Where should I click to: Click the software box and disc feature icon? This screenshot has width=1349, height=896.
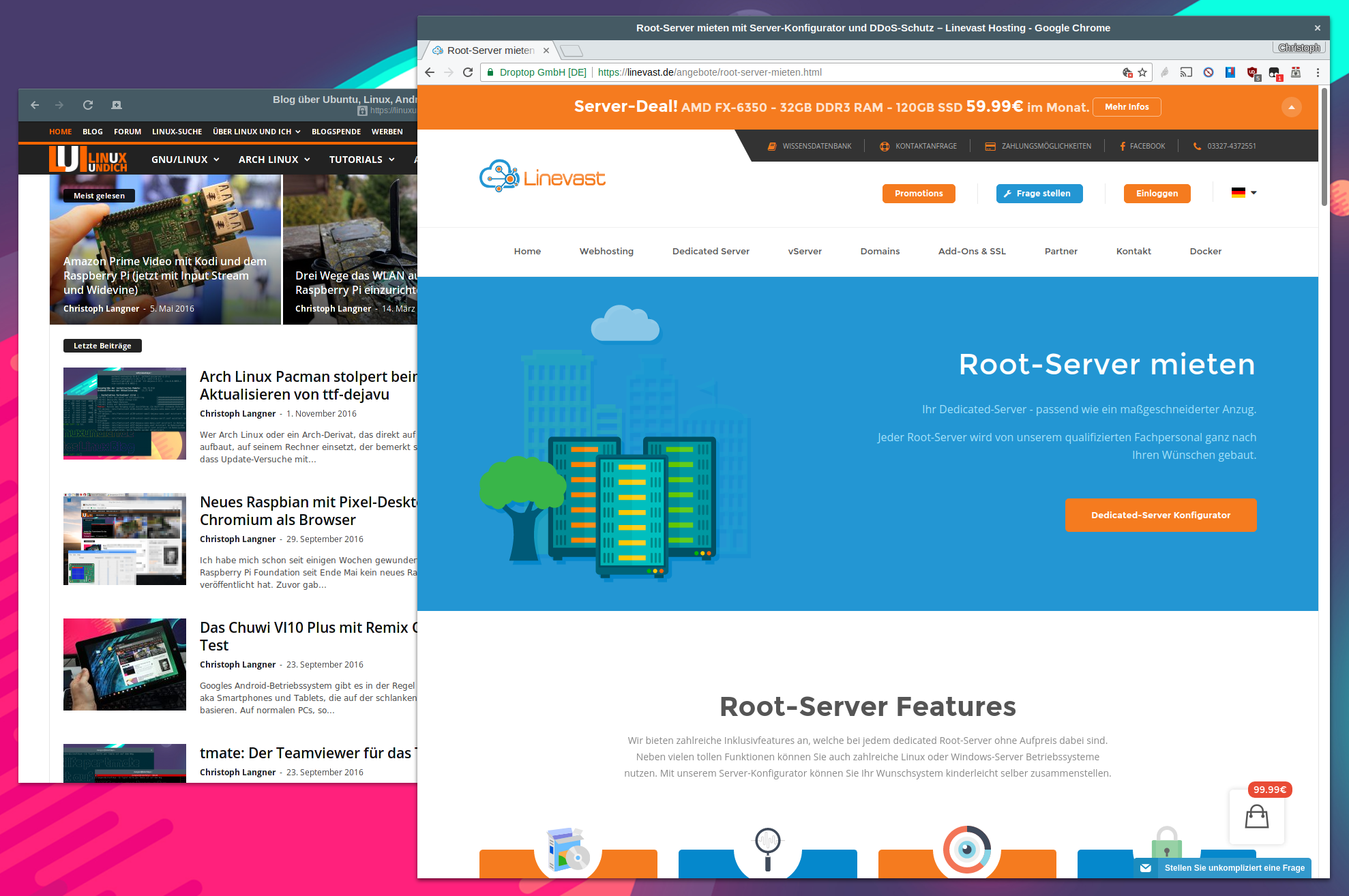(567, 849)
